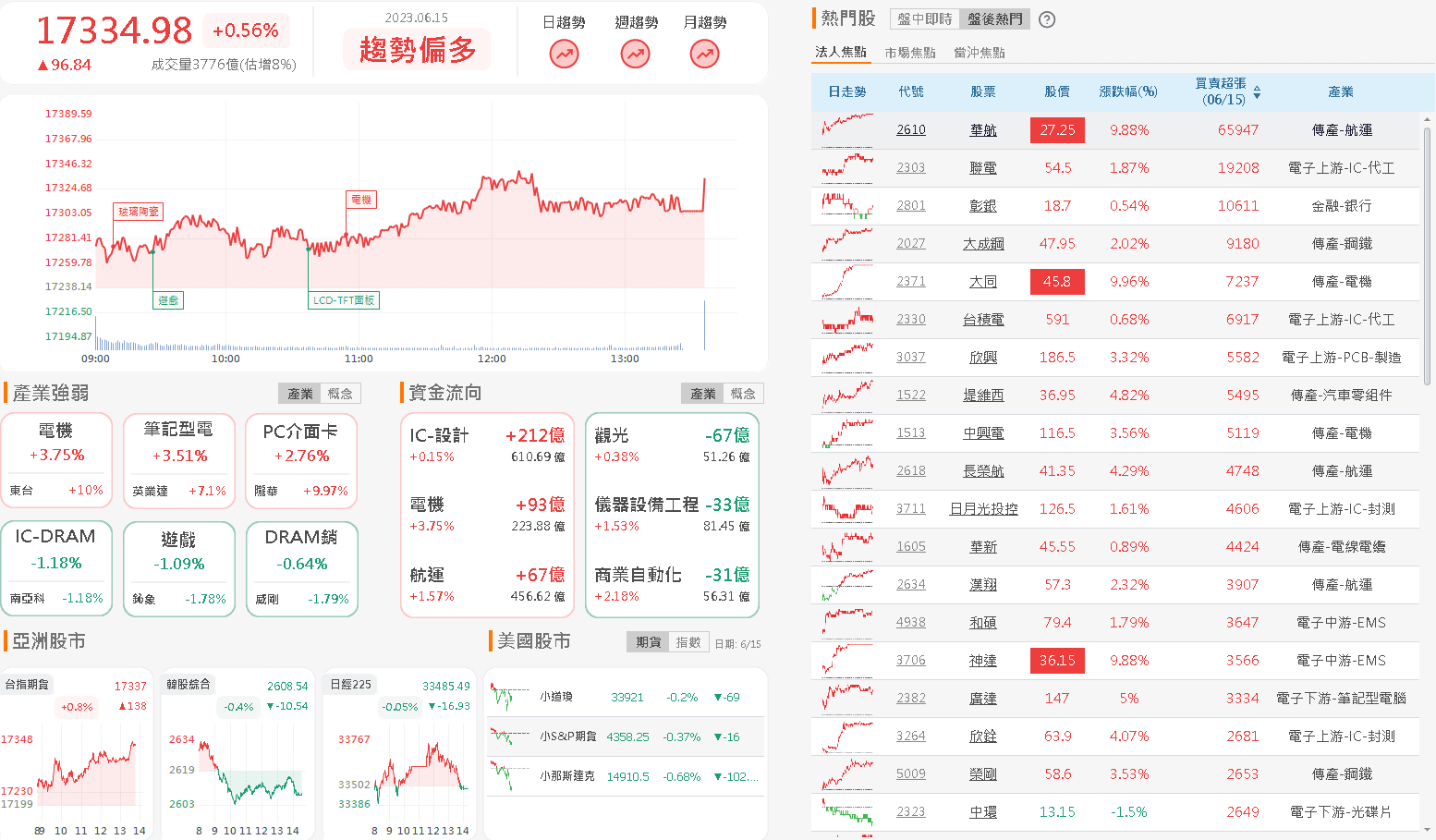This screenshot has height=840, width=1436.
Task: Open the mini chart for 小道瓊
Action: pos(508,697)
